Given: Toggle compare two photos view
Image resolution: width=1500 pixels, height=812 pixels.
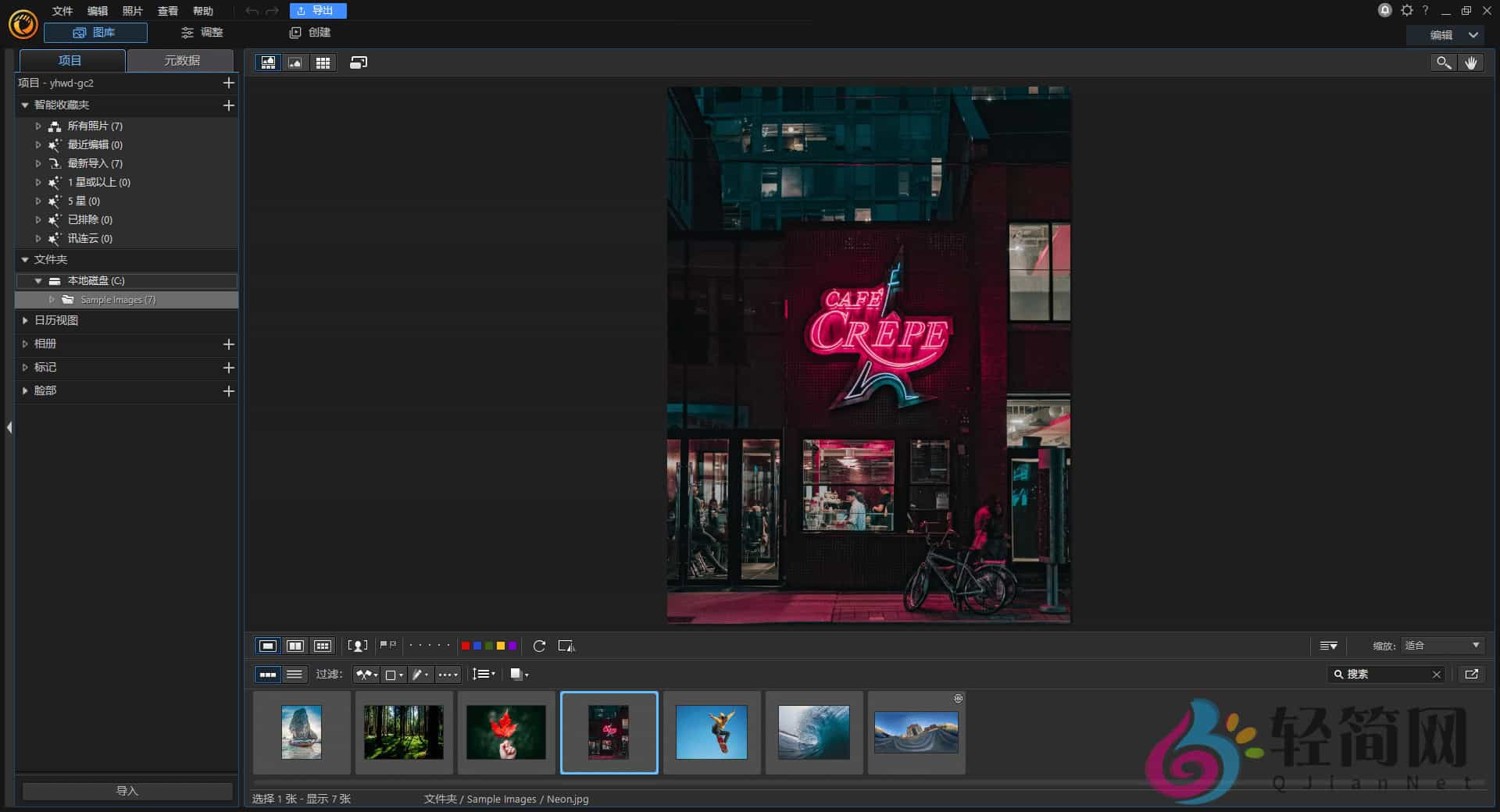Looking at the screenshot, I should [295, 646].
